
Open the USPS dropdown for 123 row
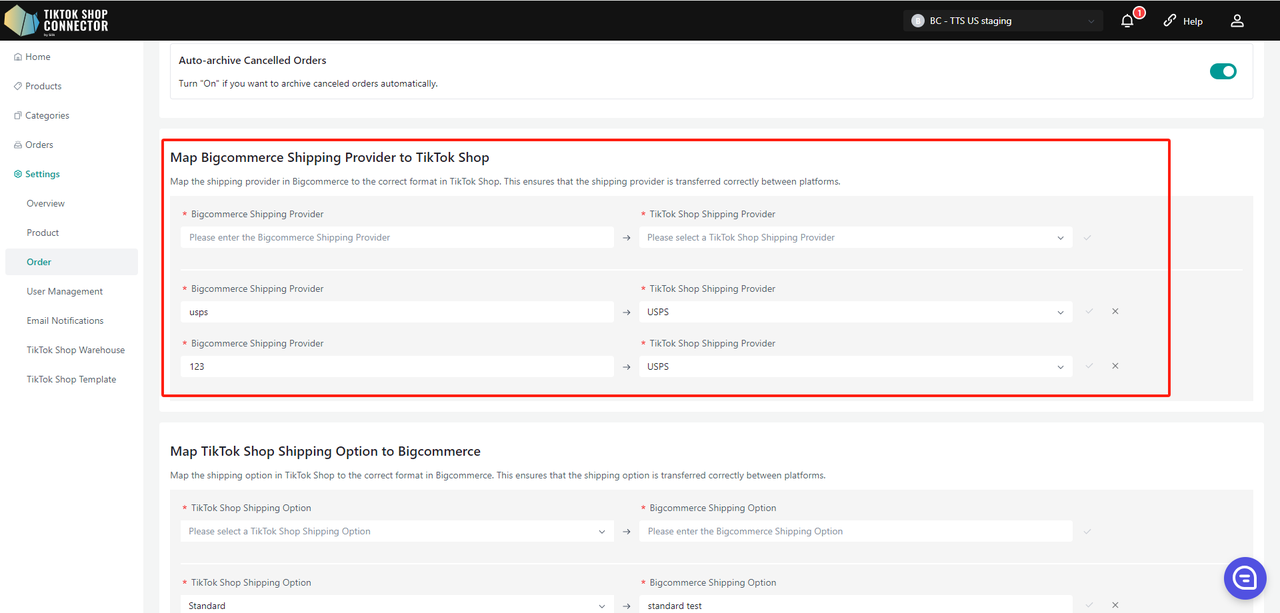coord(856,367)
